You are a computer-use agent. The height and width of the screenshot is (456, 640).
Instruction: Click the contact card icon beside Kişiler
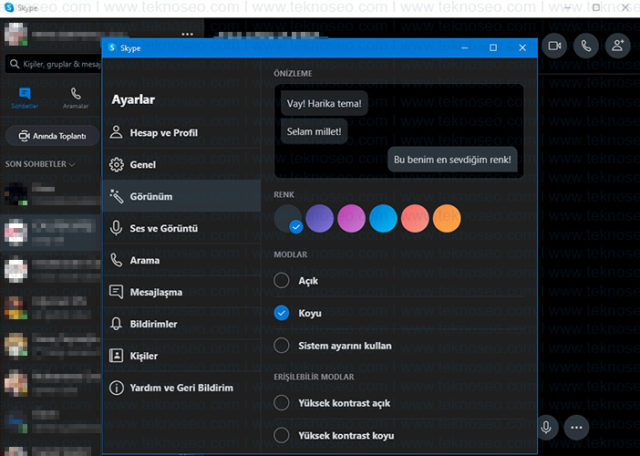click(116, 356)
